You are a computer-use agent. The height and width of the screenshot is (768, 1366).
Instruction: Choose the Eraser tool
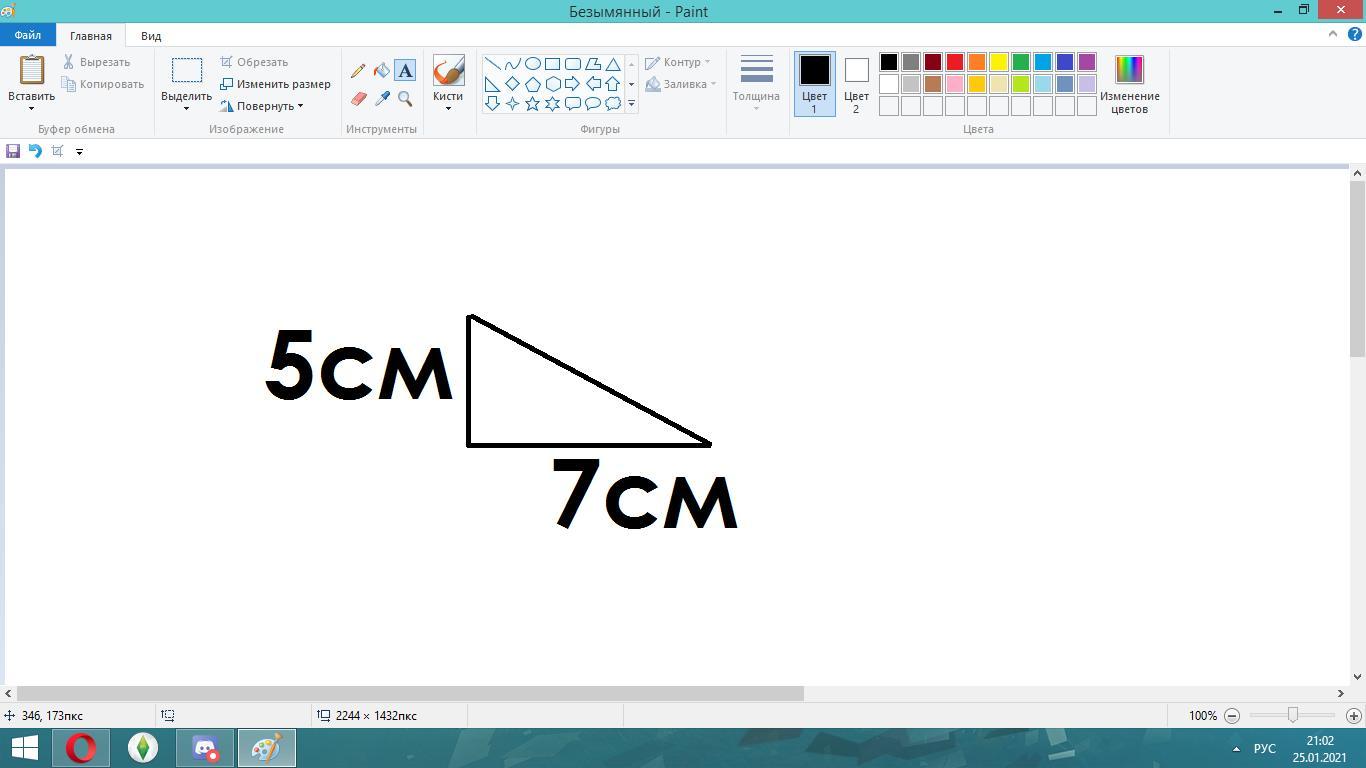coord(358,99)
